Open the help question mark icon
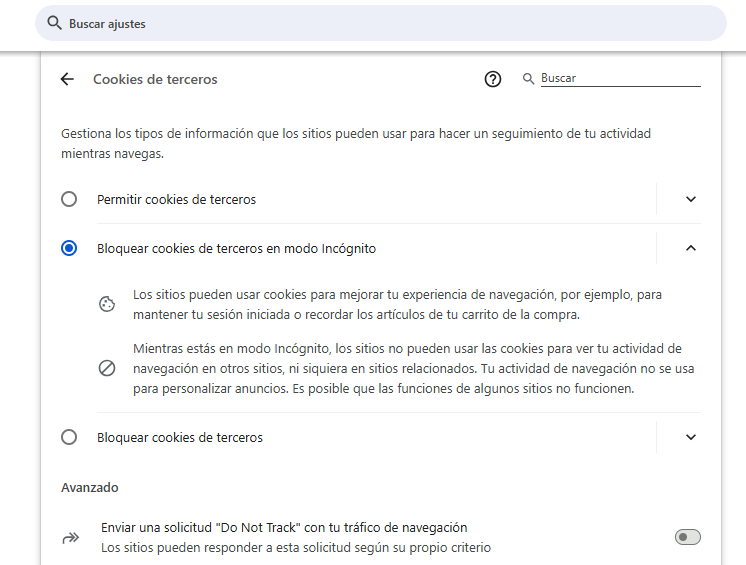Viewport: 746px width, 565px height. pos(493,79)
